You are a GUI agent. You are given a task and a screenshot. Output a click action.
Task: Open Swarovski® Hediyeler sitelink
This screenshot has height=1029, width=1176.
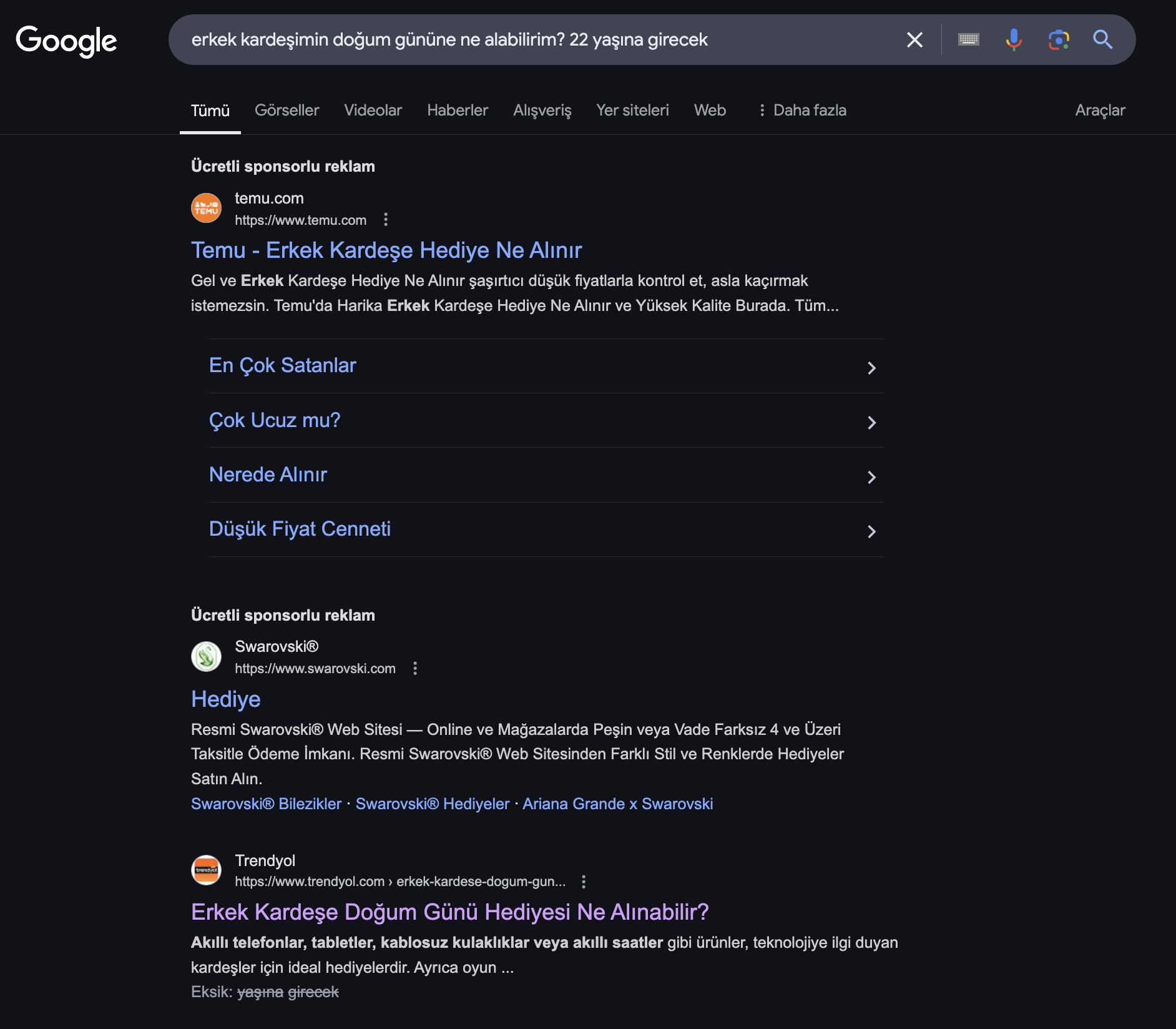click(x=433, y=804)
